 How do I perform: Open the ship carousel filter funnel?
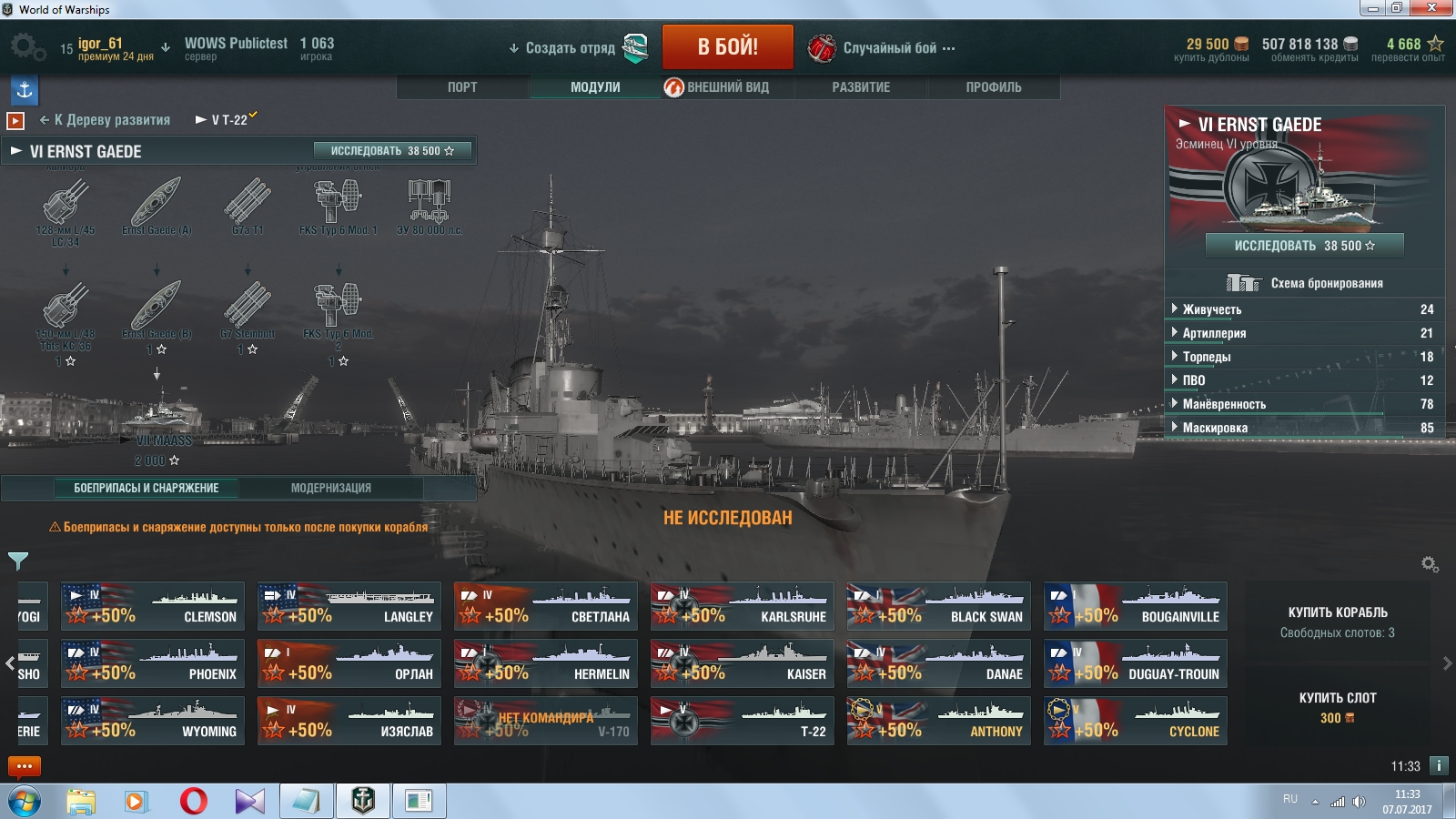click(18, 560)
